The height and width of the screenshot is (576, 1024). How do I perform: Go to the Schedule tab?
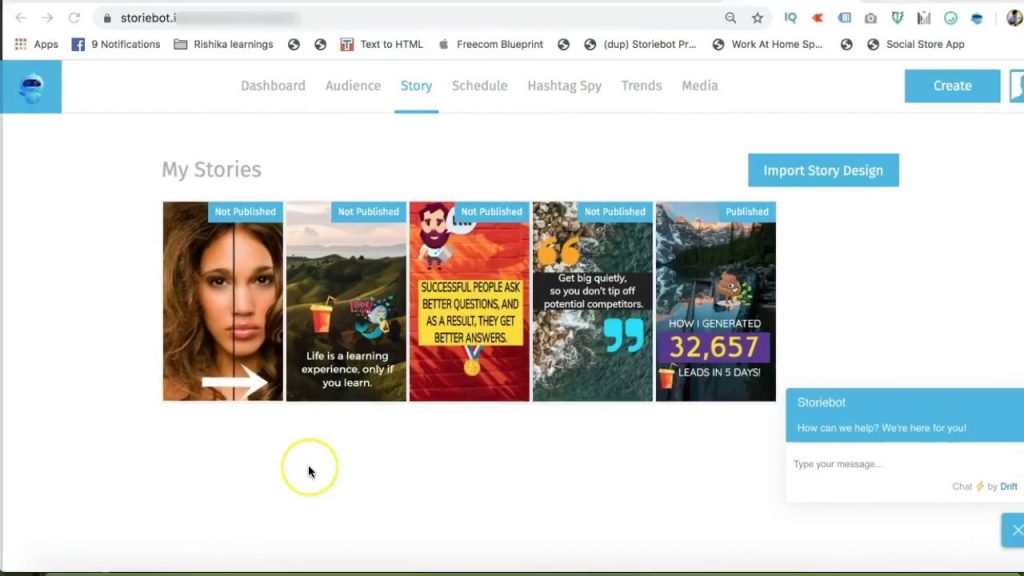[479, 86]
